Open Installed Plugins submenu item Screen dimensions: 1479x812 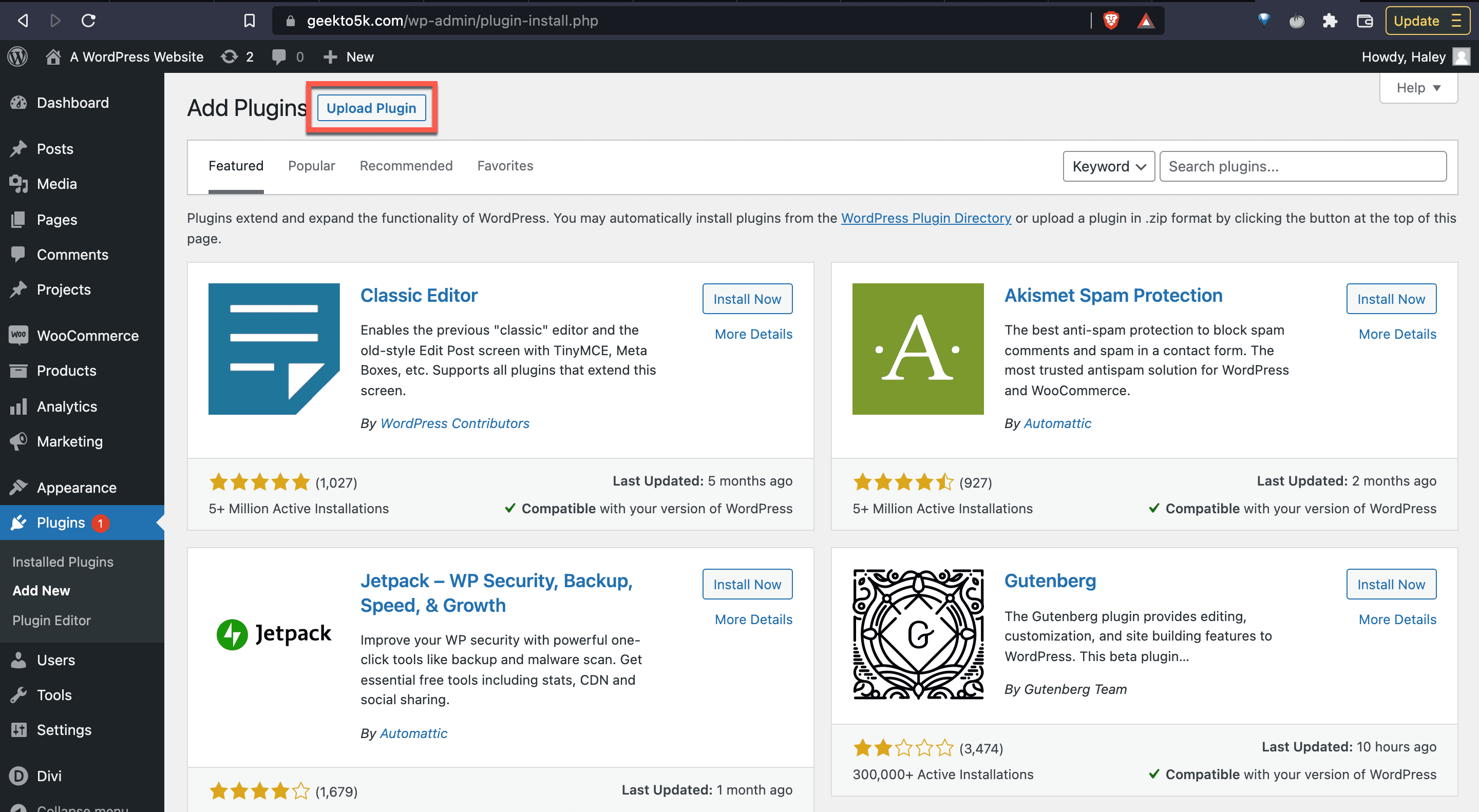[x=63, y=561]
